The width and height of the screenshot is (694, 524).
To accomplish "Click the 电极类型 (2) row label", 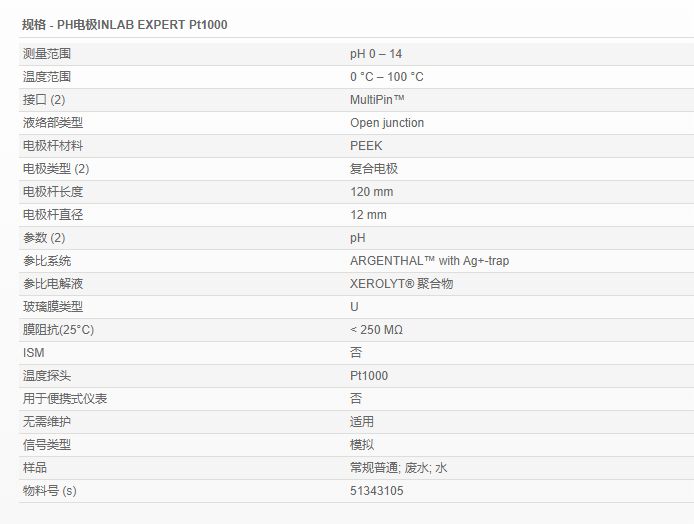I will (x=56, y=169).
